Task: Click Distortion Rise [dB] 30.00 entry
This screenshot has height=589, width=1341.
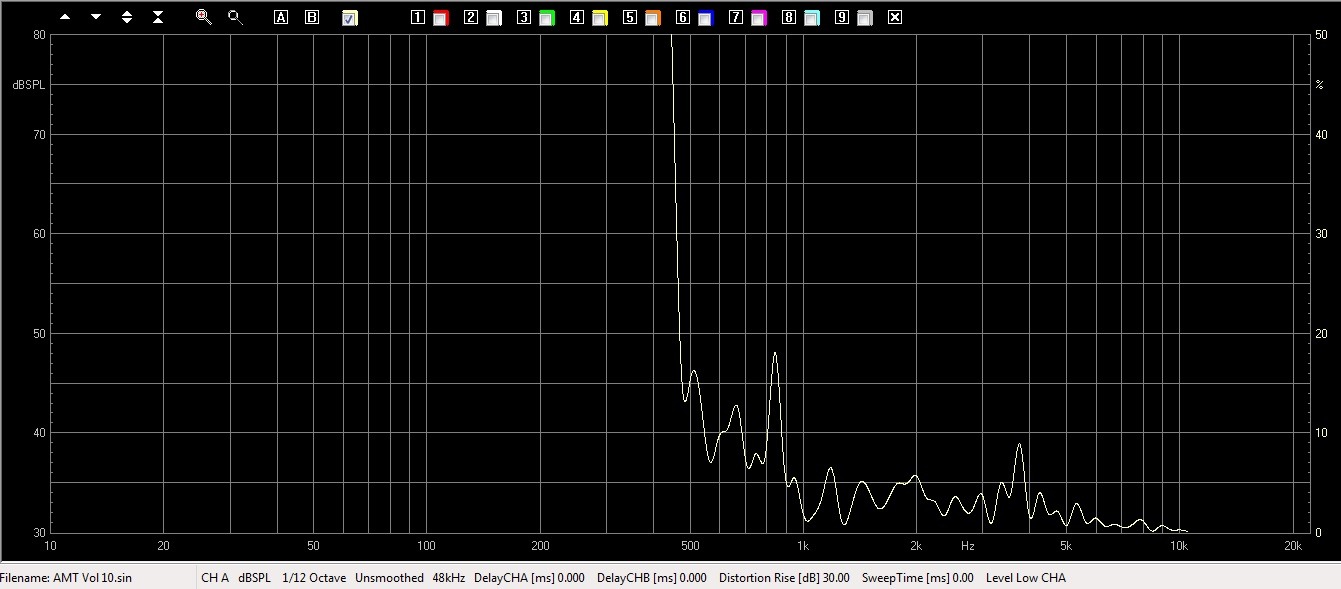Action: (784, 577)
